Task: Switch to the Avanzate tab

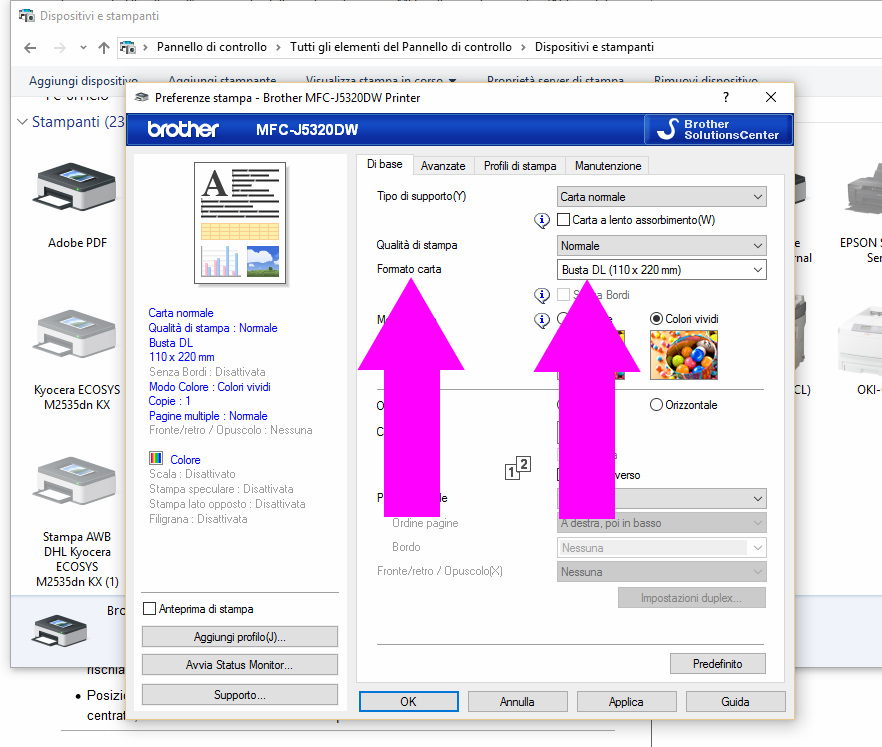Action: click(x=443, y=166)
